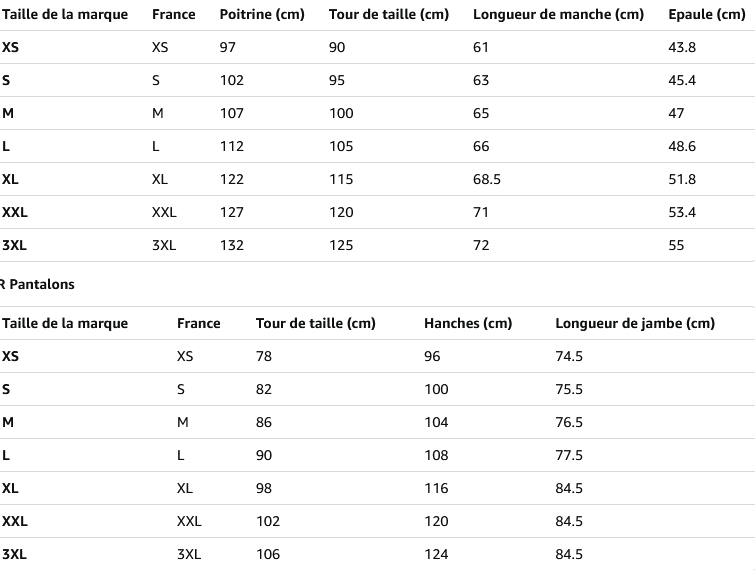Select the 74.5 leg length value
Image resolution: width=755 pixels, height=570 pixels.
(569, 356)
